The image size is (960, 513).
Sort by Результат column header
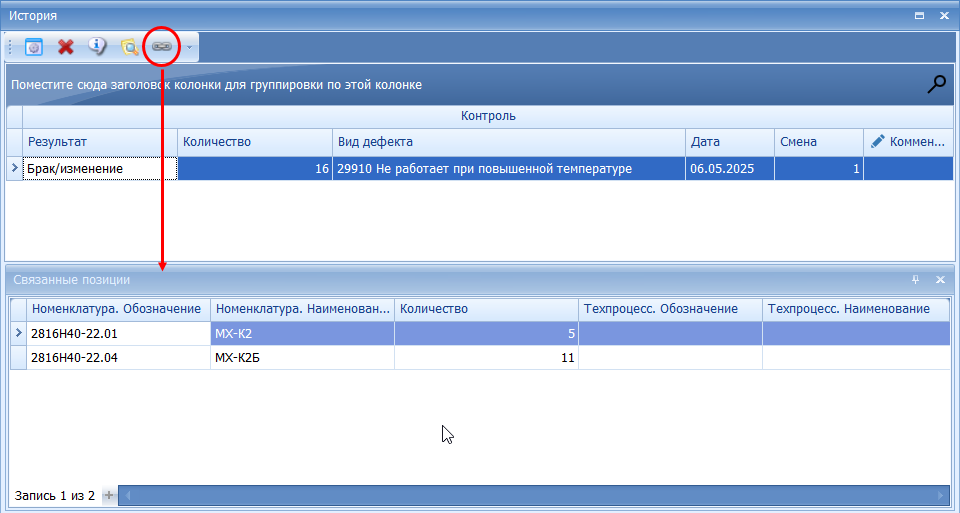(100, 142)
